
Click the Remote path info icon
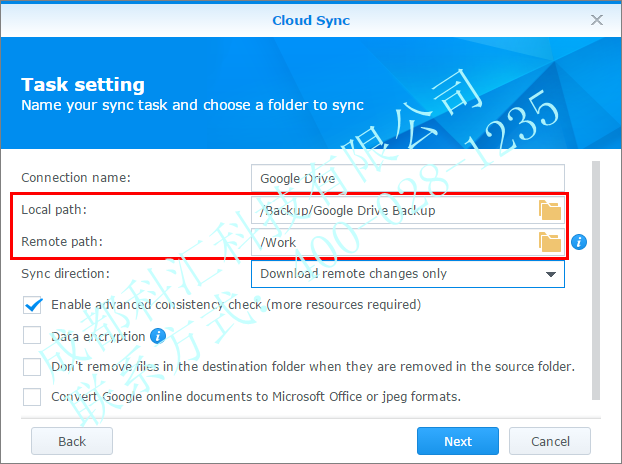579,242
